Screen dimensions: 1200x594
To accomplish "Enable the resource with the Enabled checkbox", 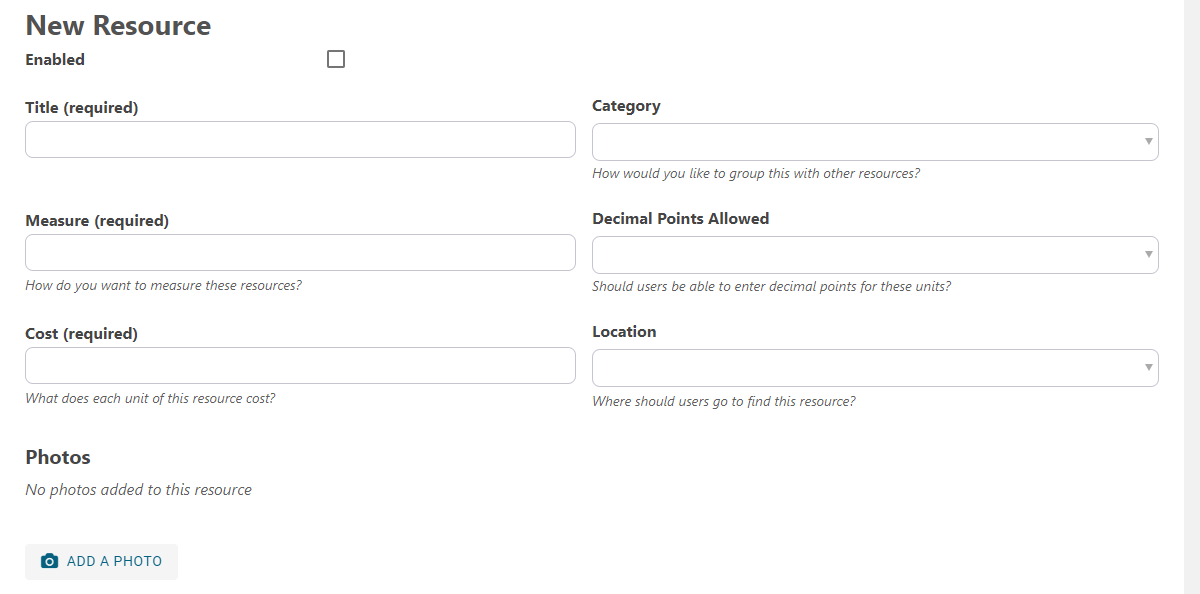I will (336, 59).
